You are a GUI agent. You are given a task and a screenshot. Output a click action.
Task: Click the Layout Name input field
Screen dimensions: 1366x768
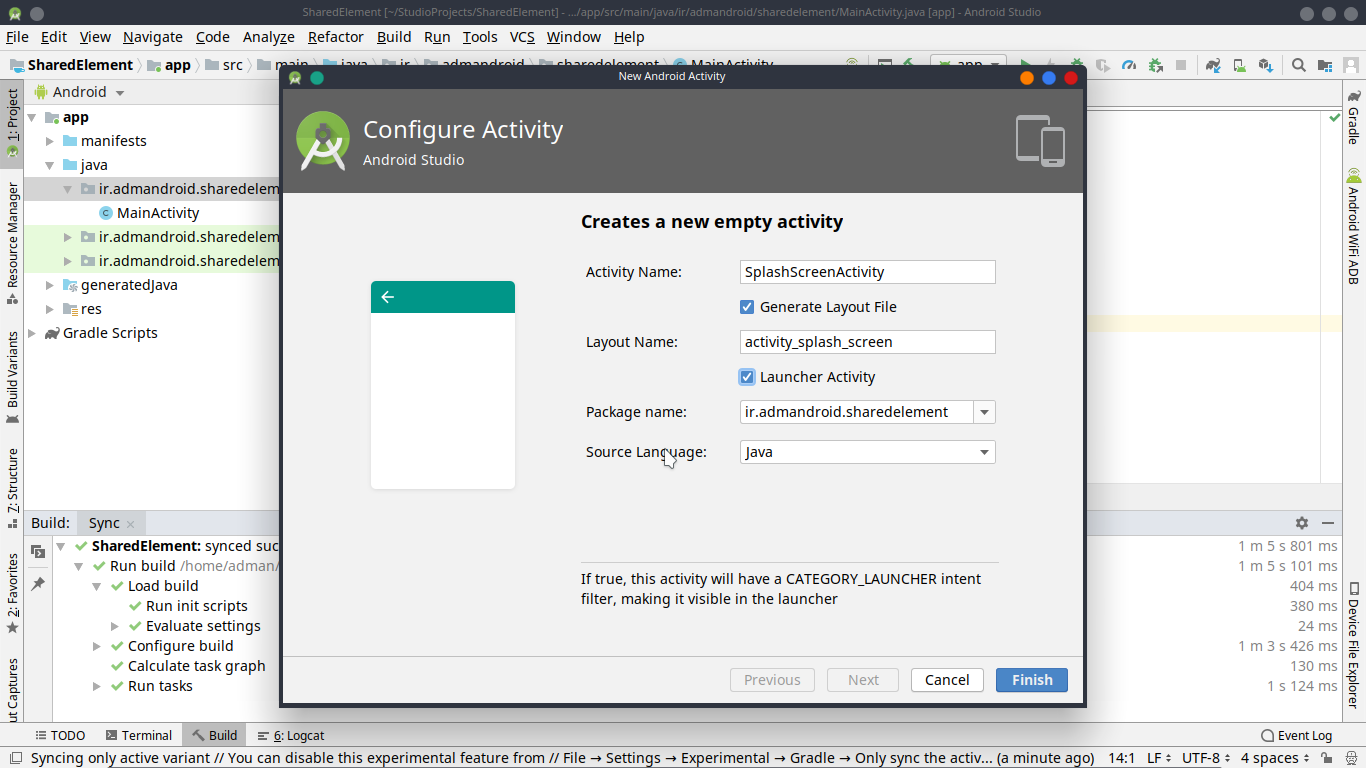[868, 342]
